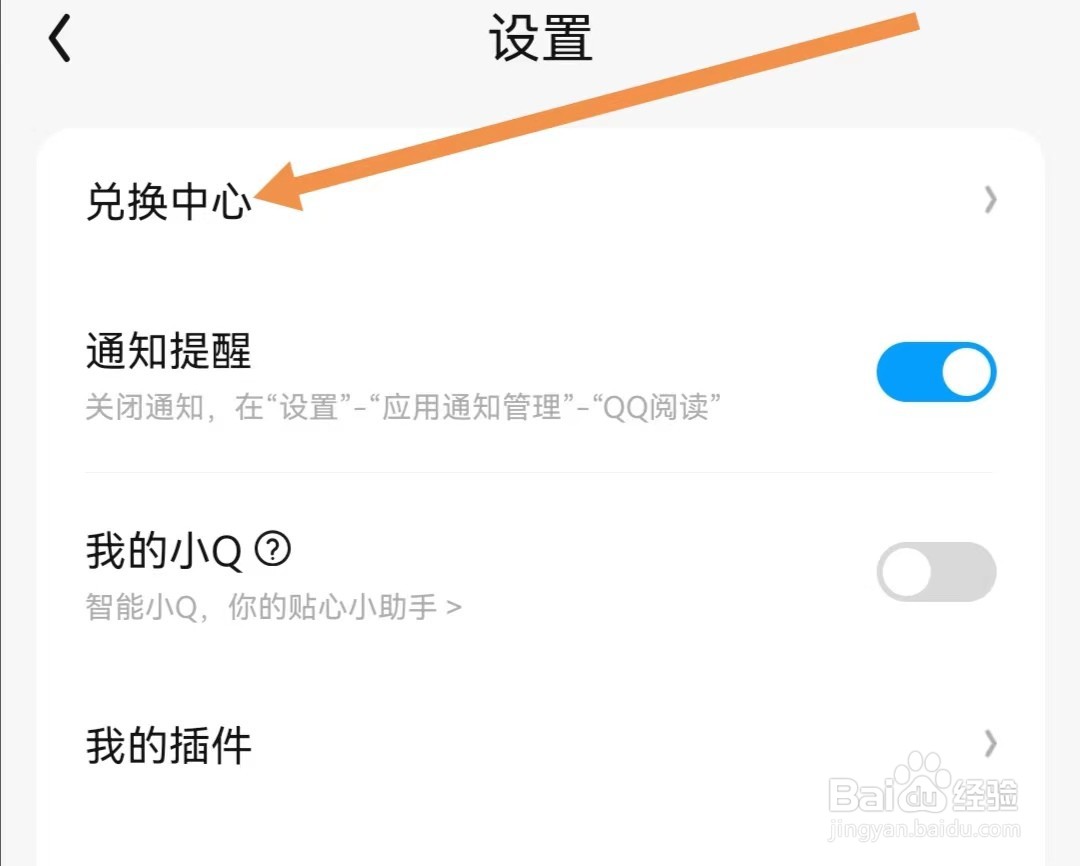Expand 我的插件 via its right chevron

point(990,743)
